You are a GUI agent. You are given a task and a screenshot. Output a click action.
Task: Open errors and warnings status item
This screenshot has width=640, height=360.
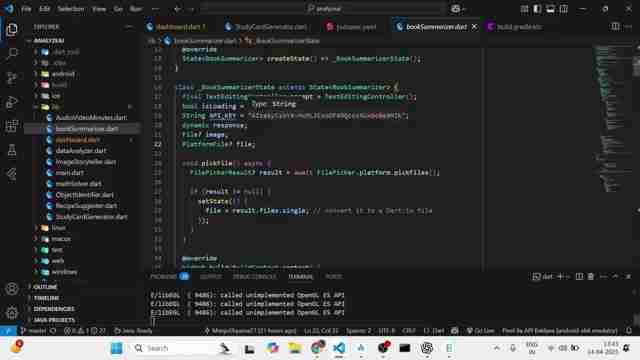point(84,331)
